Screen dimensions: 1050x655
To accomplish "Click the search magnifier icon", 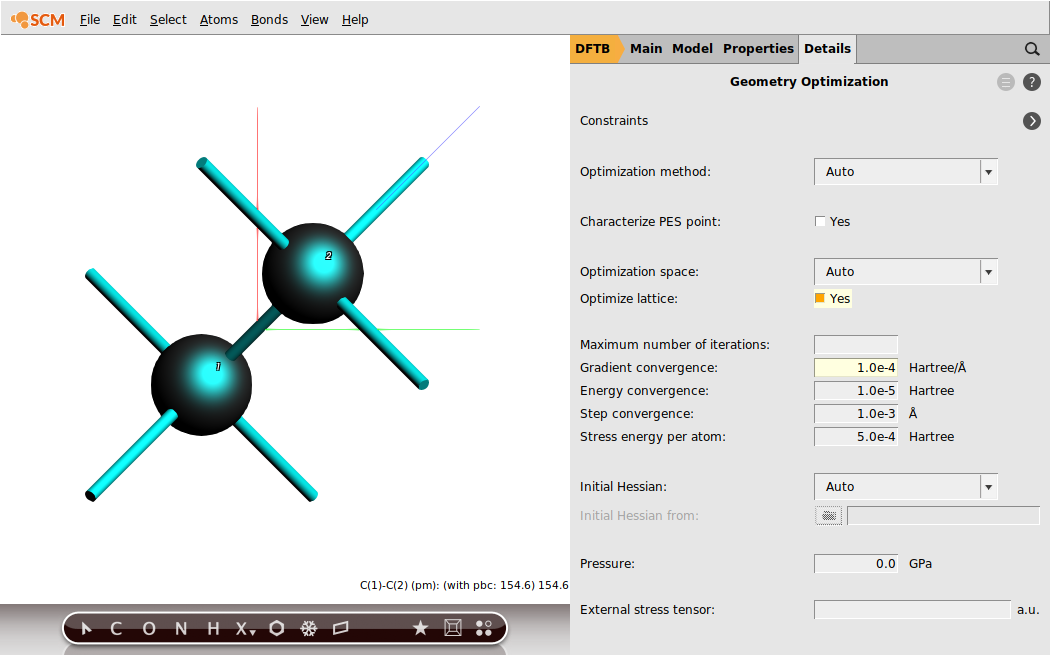I will [1032, 49].
